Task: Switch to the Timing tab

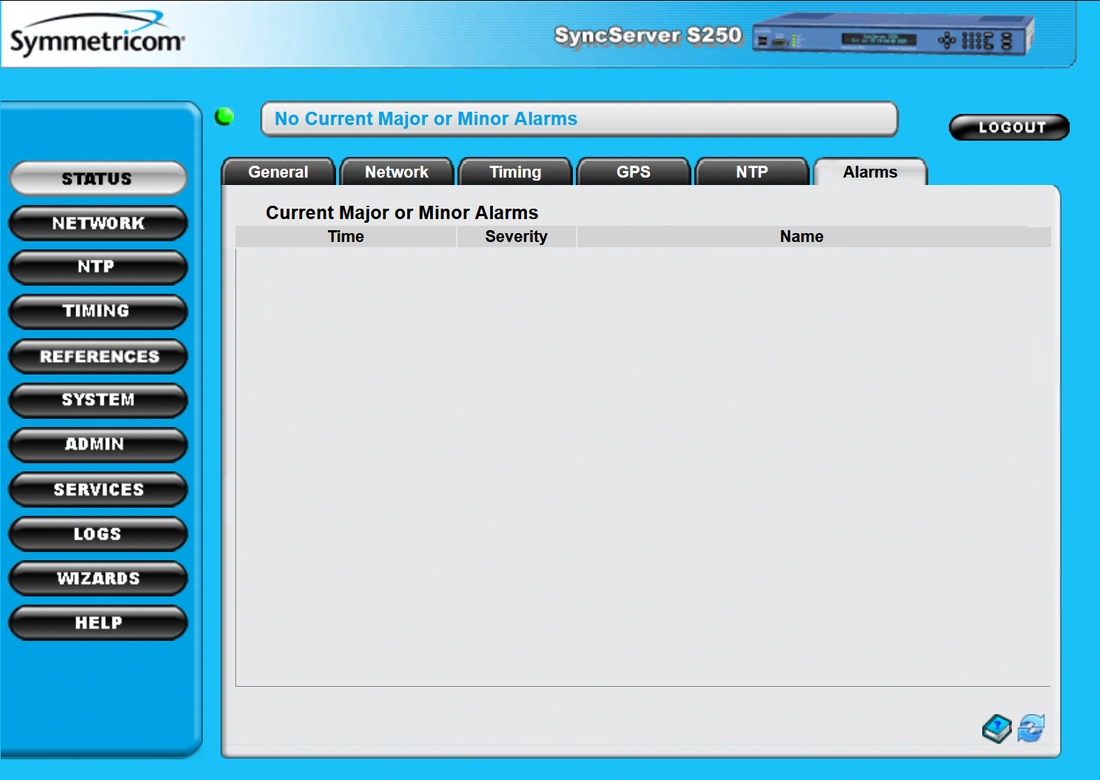Action: (x=515, y=172)
